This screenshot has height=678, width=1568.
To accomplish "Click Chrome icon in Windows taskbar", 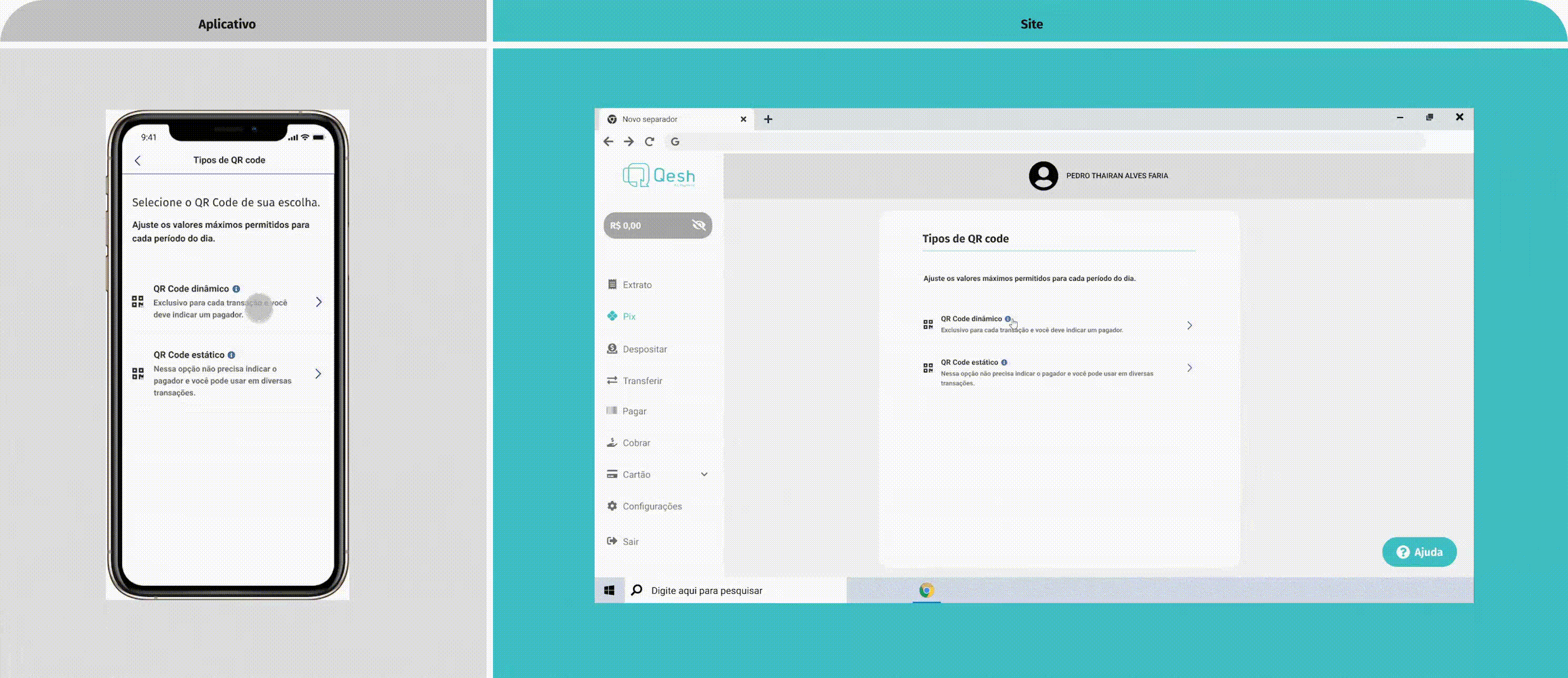I will click(x=926, y=591).
